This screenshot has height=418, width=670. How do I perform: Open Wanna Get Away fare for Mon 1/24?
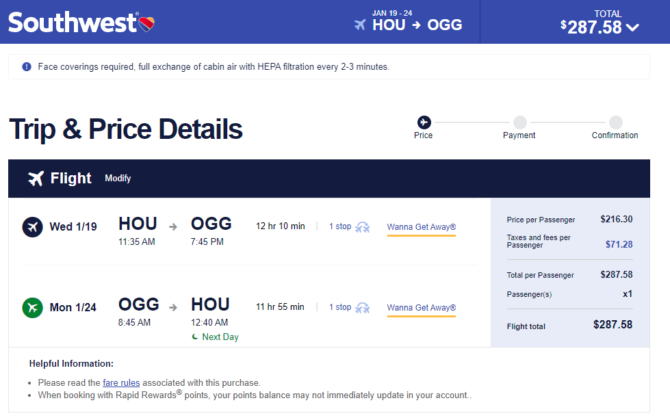(421, 308)
